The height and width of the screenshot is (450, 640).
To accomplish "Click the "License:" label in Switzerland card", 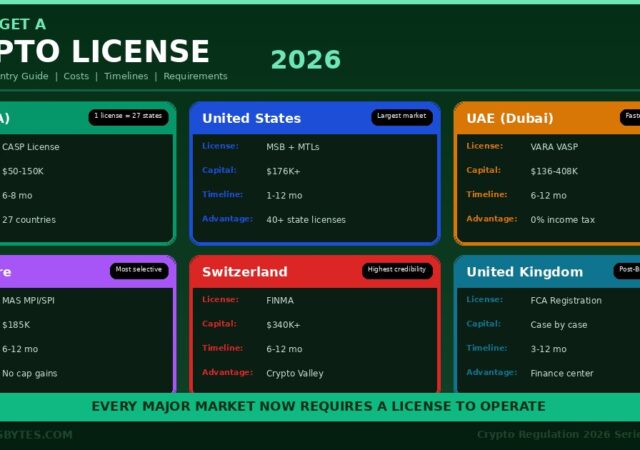I will pyautogui.click(x=220, y=299).
